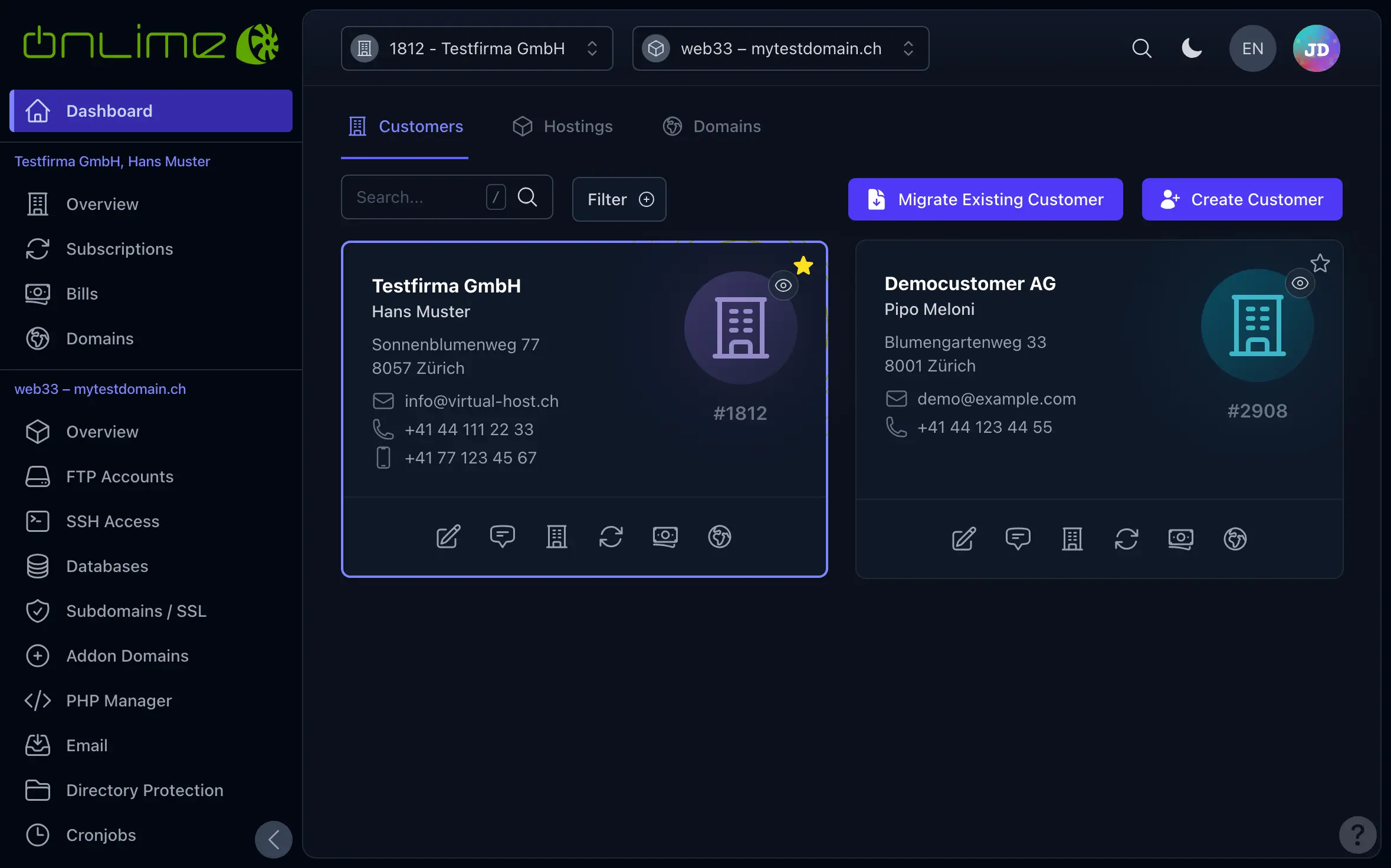This screenshot has height=868, width=1391.
Task: Favorite Democustomer AG via star outline
Action: [x=1320, y=263]
